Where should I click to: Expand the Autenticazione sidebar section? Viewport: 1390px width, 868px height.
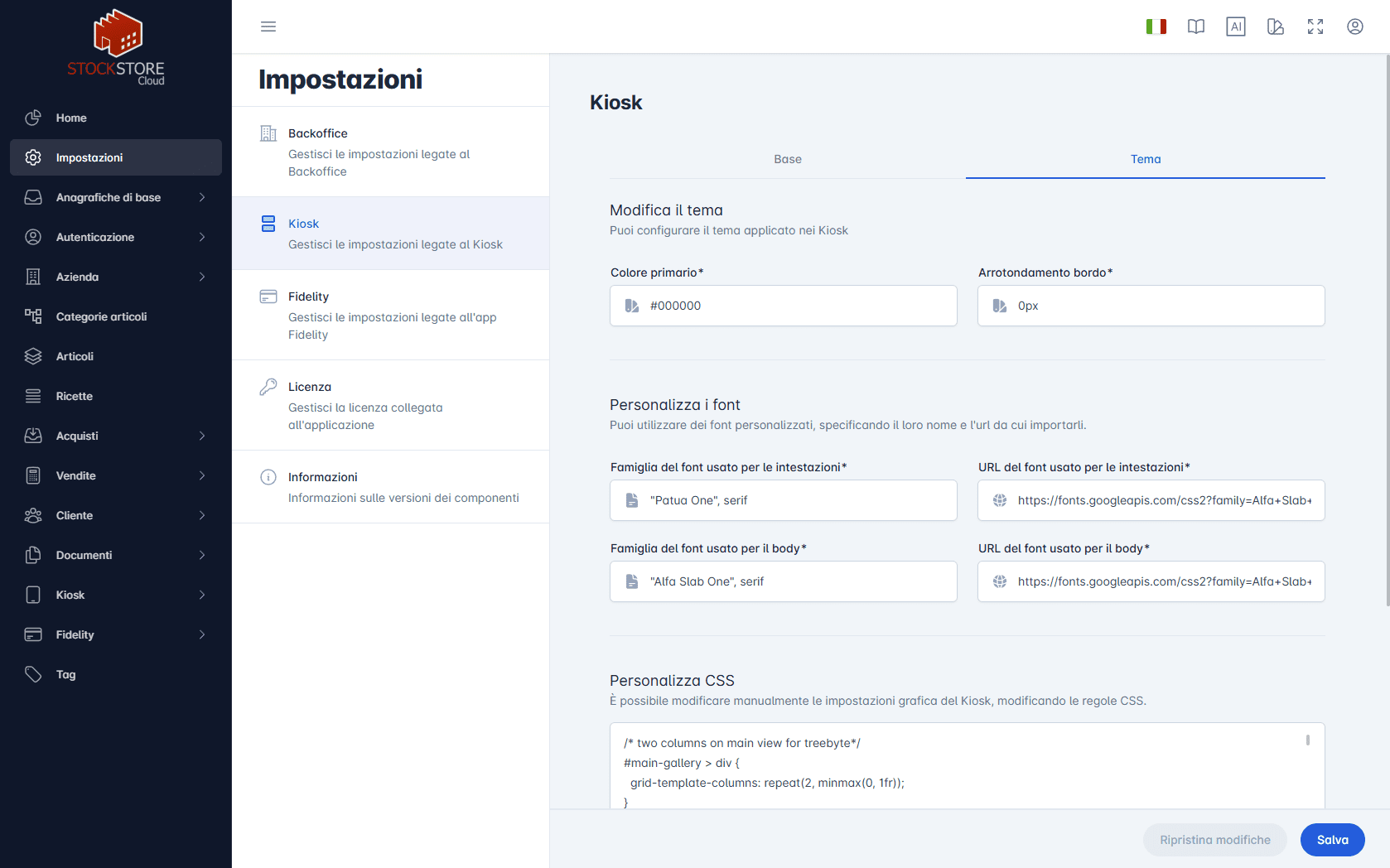pyautogui.click(x=116, y=237)
